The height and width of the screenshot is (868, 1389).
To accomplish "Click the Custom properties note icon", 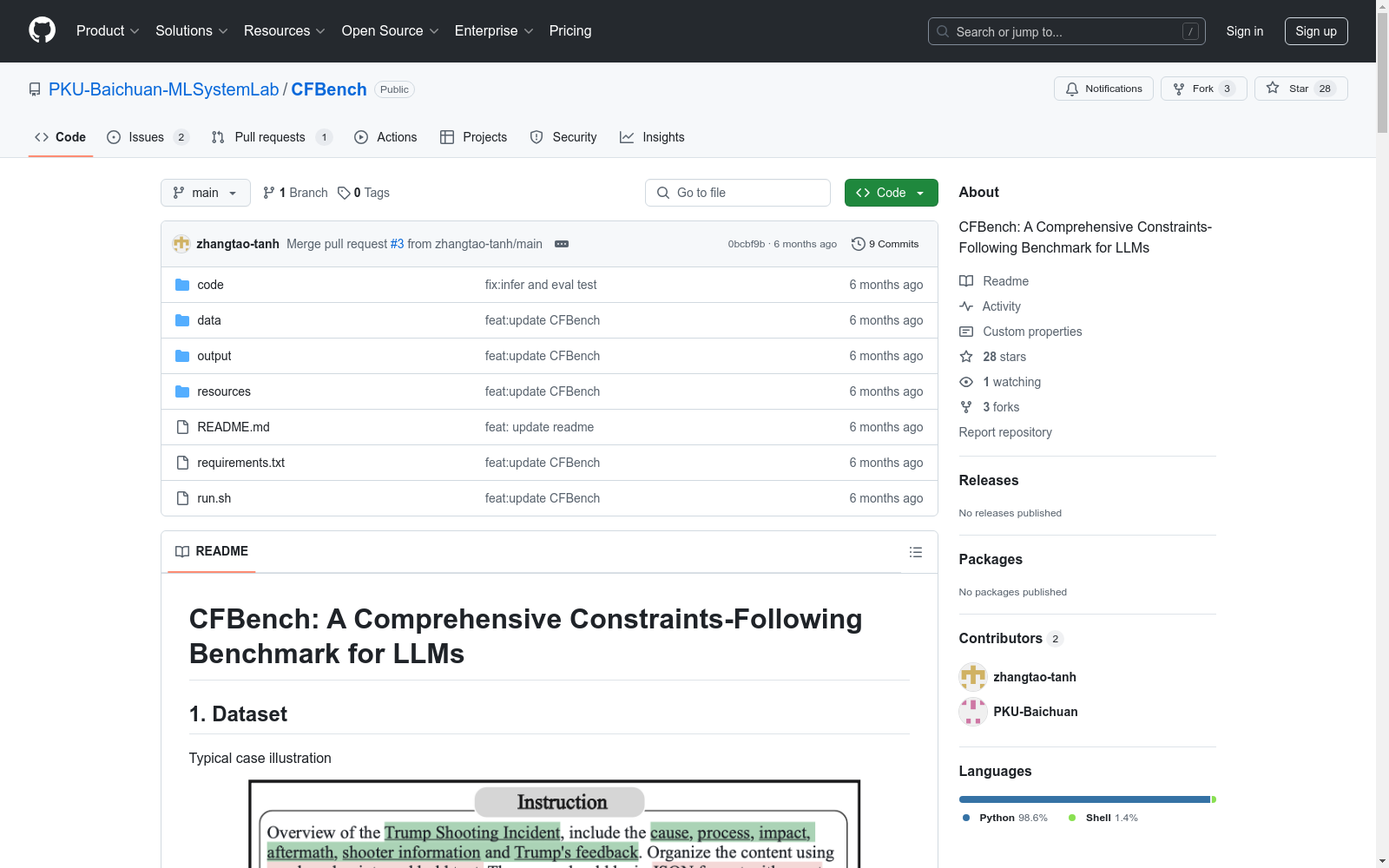I will click(x=966, y=332).
